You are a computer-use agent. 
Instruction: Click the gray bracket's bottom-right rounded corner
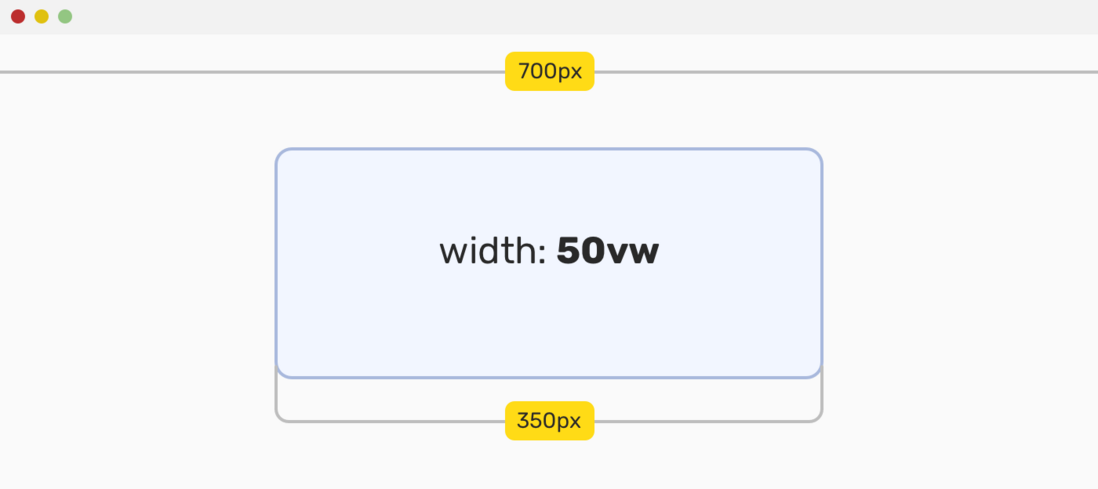pyautogui.click(x=816, y=416)
